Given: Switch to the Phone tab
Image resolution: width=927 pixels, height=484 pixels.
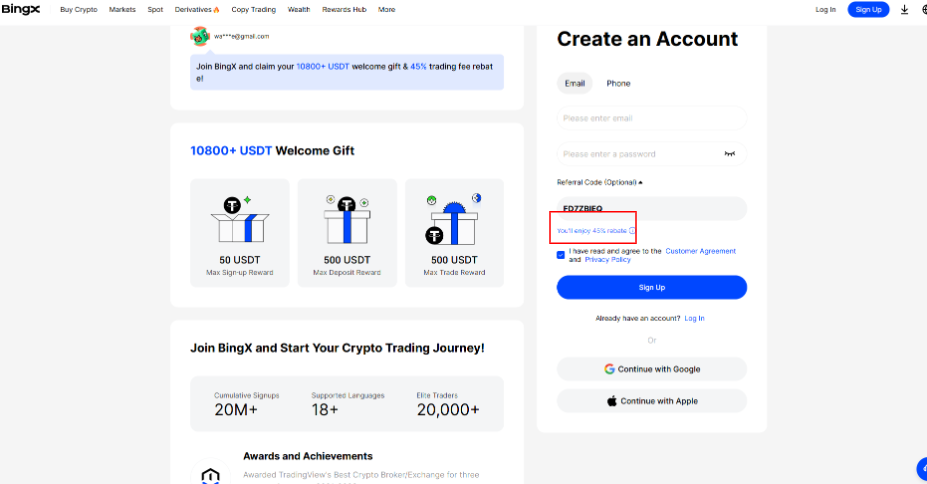Looking at the screenshot, I should [618, 83].
